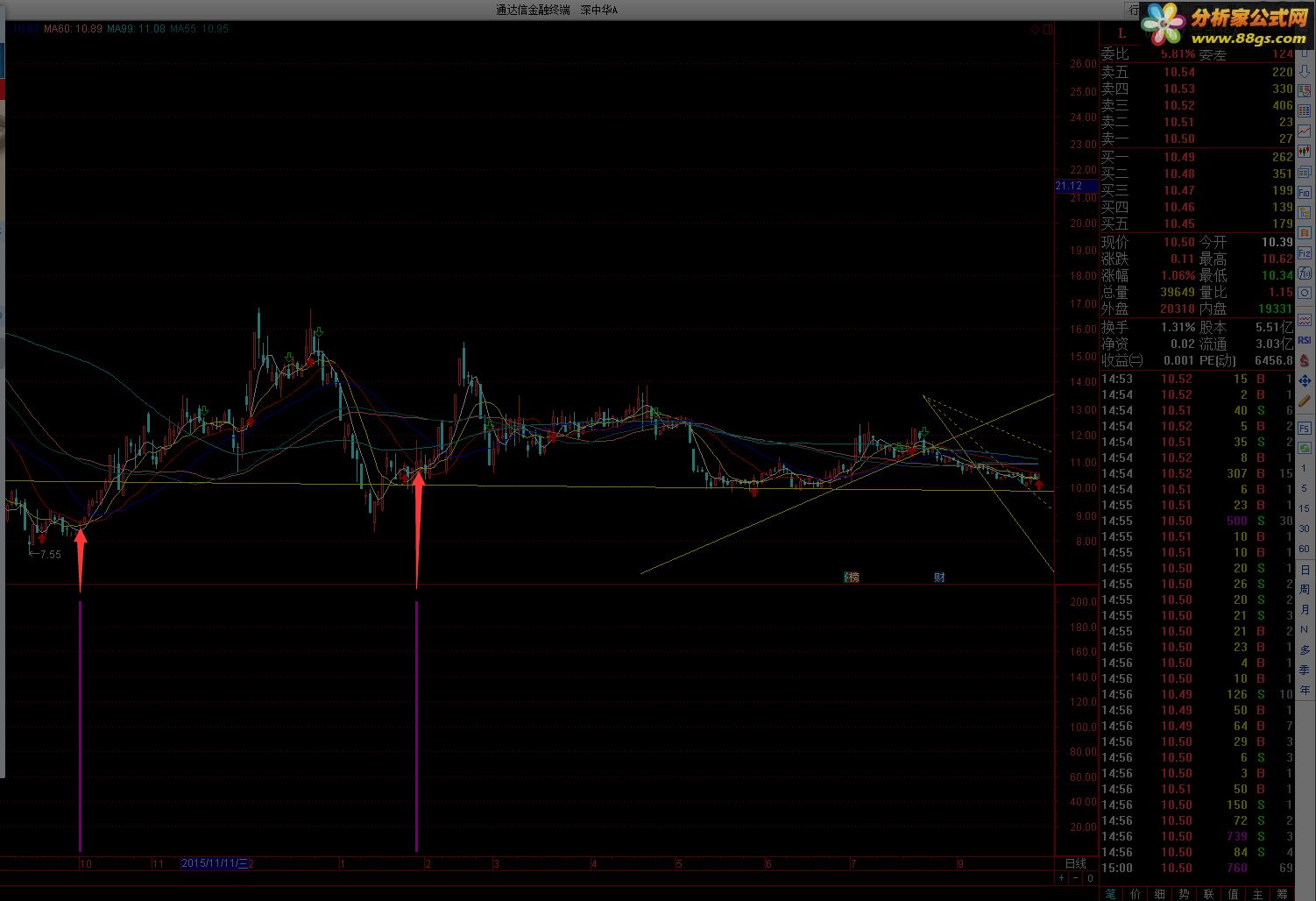The image size is (1316, 901).
Task: Click 最高 value 10.62
Action: pos(1277,259)
